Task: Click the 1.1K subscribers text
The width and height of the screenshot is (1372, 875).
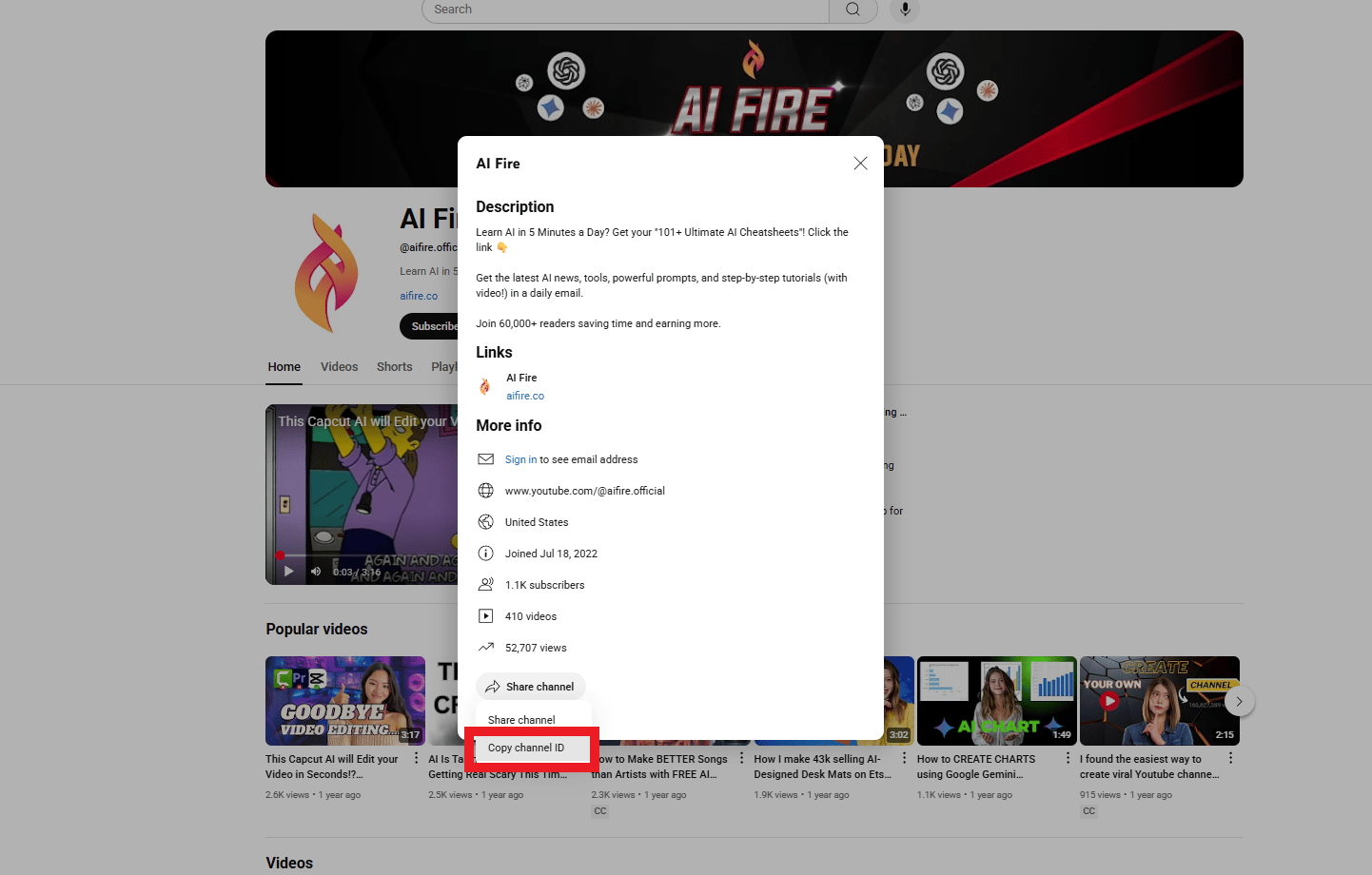Action: click(x=544, y=585)
